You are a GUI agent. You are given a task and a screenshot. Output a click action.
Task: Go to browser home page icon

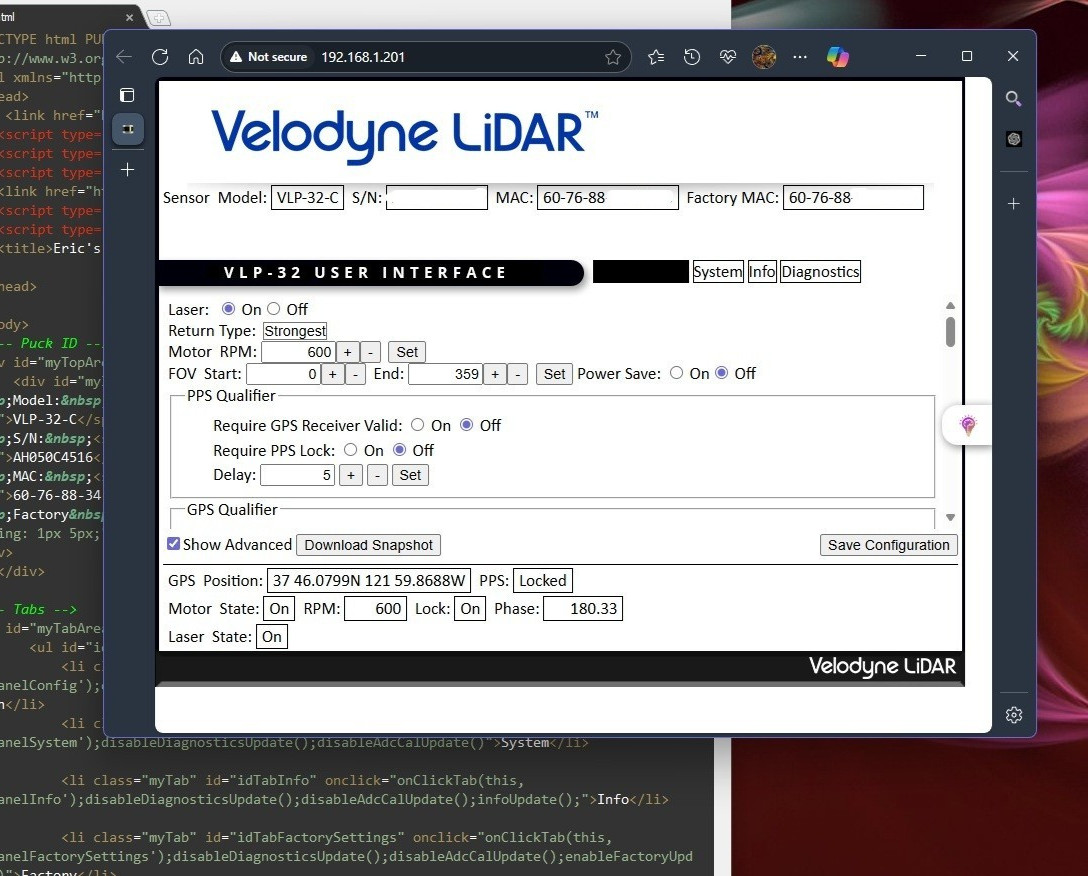coord(196,57)
